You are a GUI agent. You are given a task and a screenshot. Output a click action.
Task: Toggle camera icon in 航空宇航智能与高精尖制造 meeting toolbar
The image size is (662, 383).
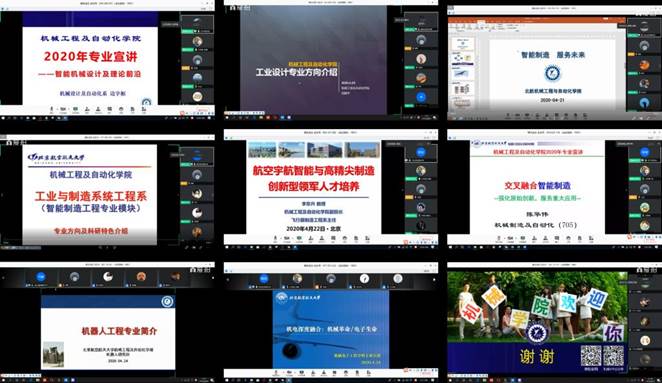pyautogui.click(x=287, y=239)
